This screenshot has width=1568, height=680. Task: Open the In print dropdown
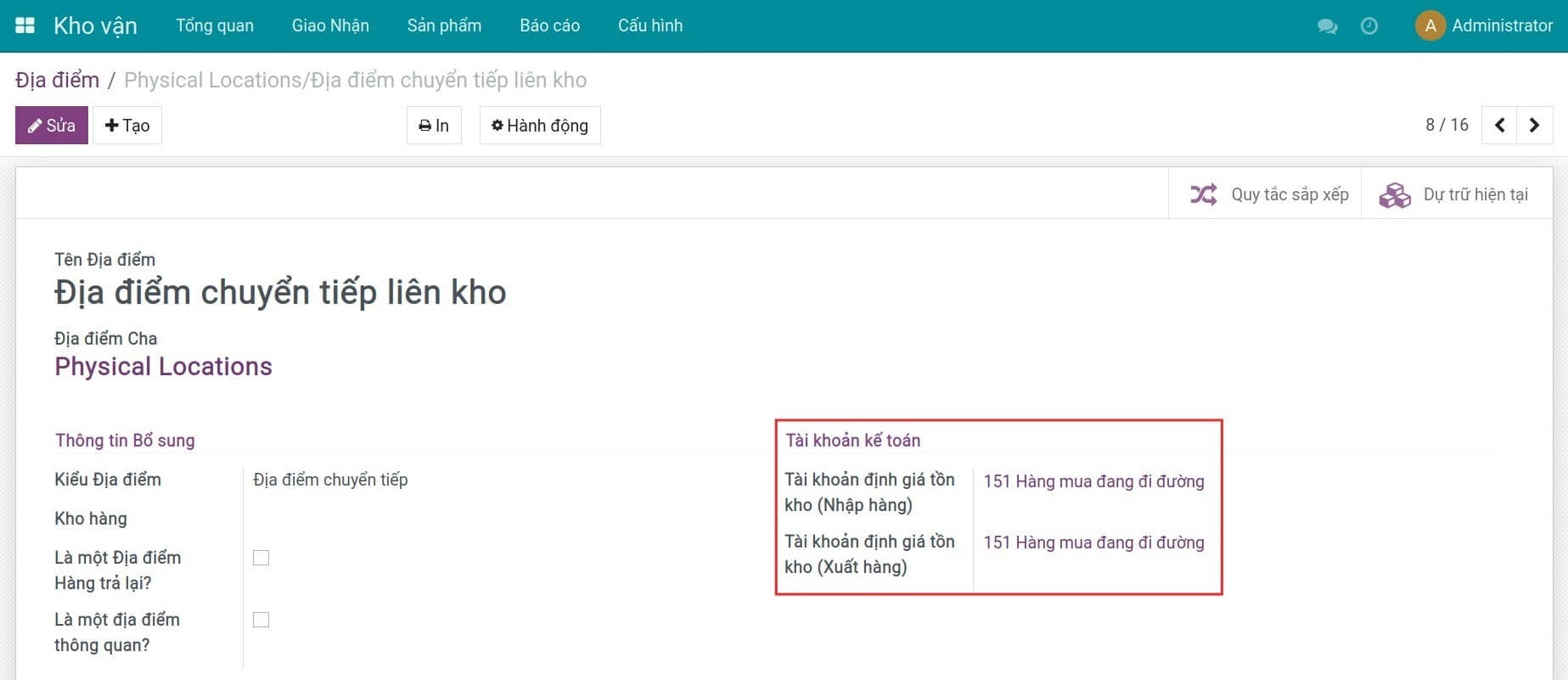pyautogui.click(x=434, y=126)
